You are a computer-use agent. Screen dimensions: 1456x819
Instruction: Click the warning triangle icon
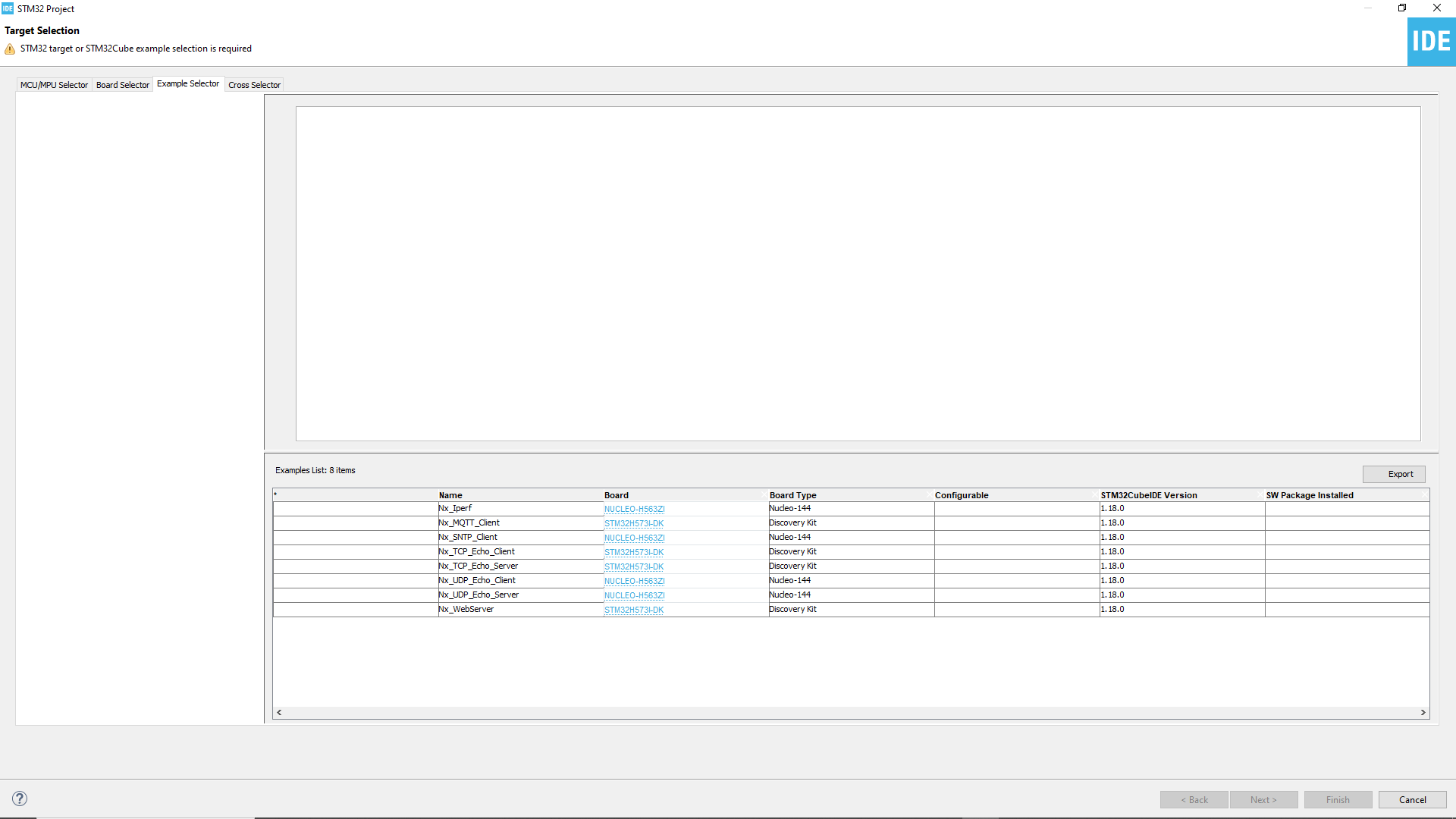coord(10,49)
